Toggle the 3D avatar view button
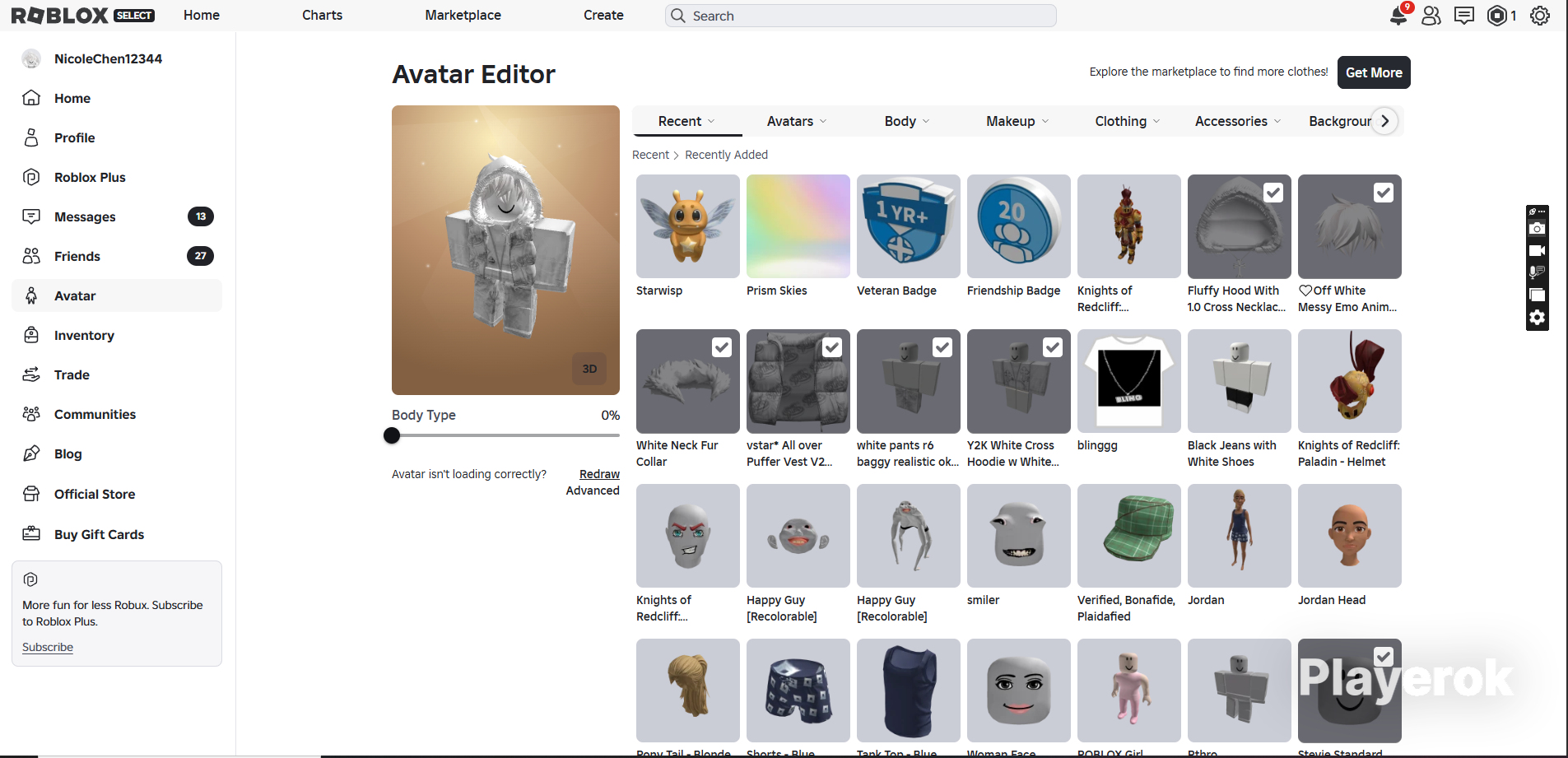This screenshot has height=758, width=1568. [589, 369]
